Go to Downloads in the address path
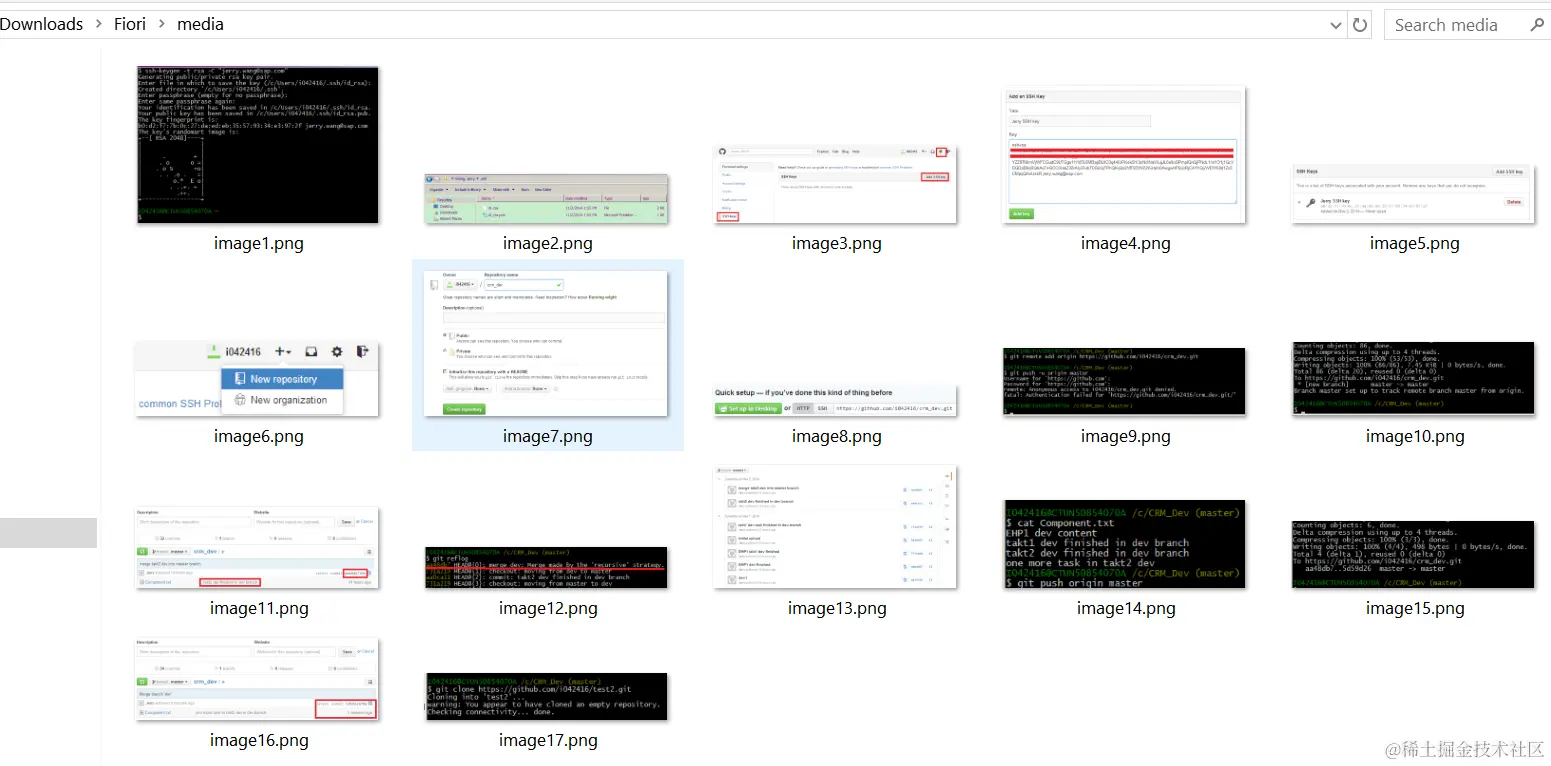 pyautogui.click(x=41, y=24)
